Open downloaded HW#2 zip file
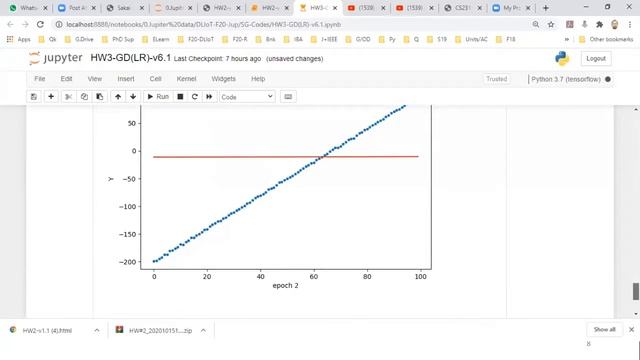The width and height of the screenshot is (640, 360). point(160,330)
